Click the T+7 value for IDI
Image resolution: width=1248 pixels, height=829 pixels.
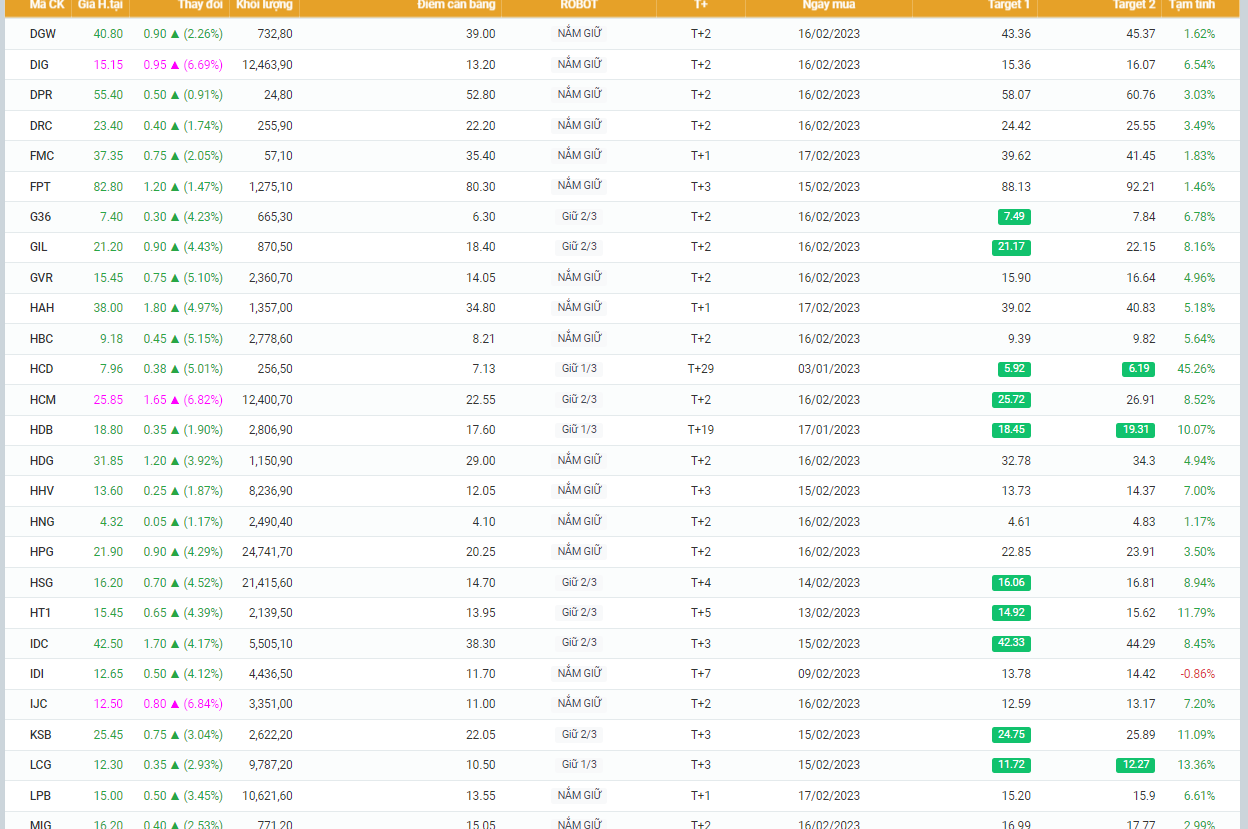701,674
